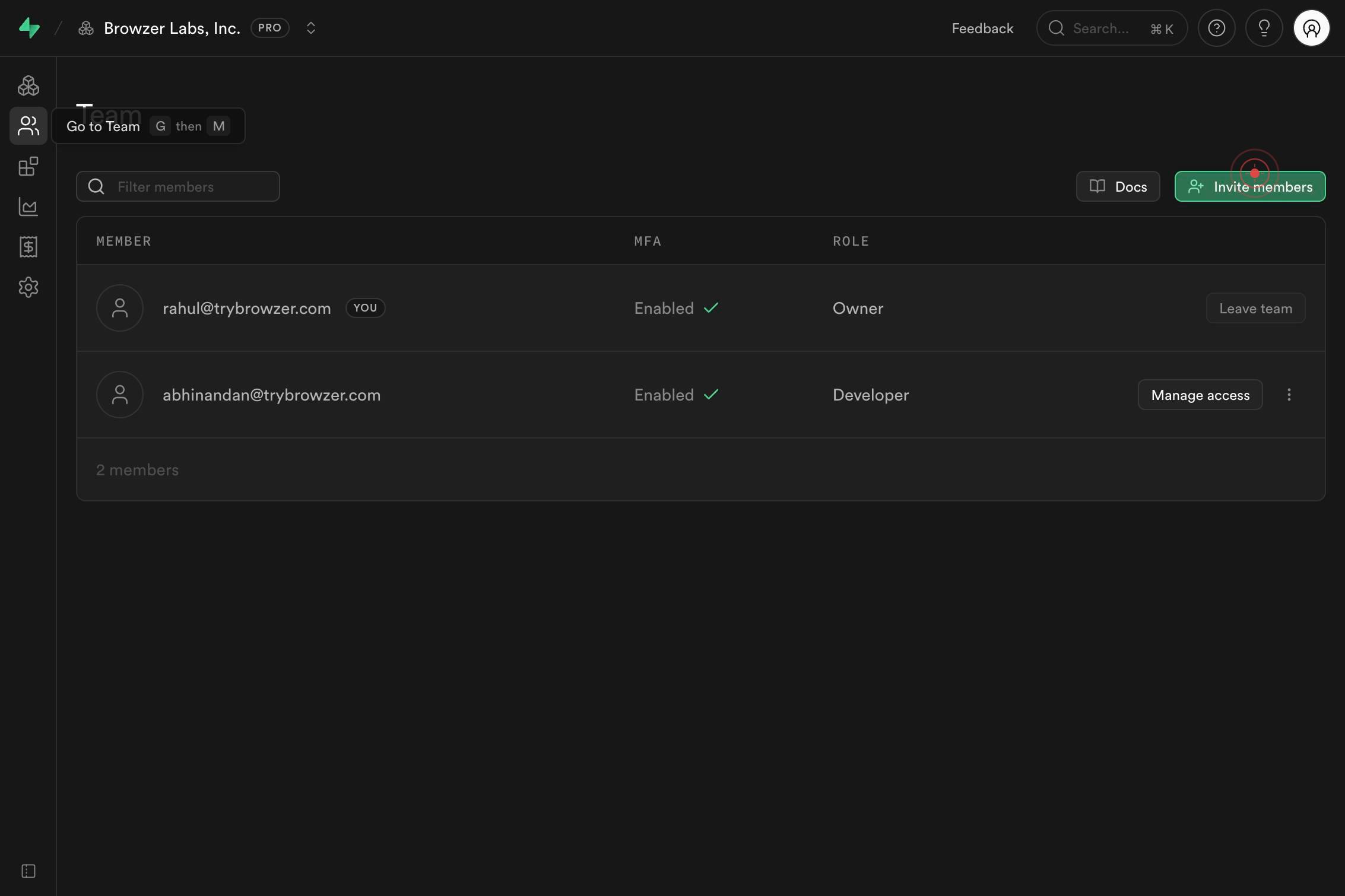Open the help question mark icon
Screen dimensions: 1345x896
(x=1217, y=28)
